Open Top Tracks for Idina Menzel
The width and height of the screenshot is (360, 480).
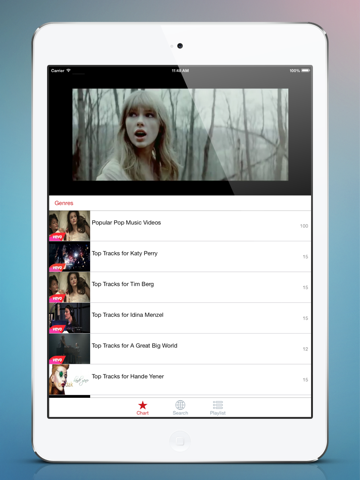[x=180, y=318]
